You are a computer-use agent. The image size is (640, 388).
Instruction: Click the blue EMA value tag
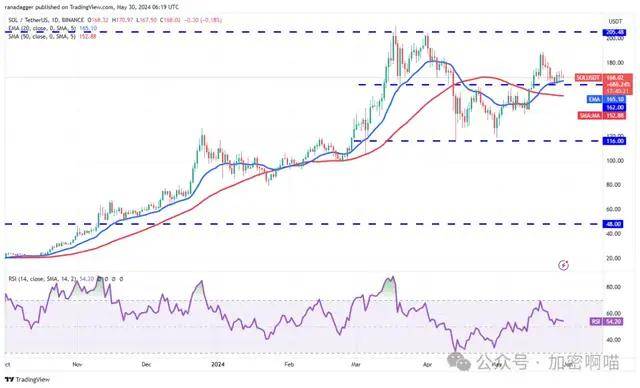point(606,99)
